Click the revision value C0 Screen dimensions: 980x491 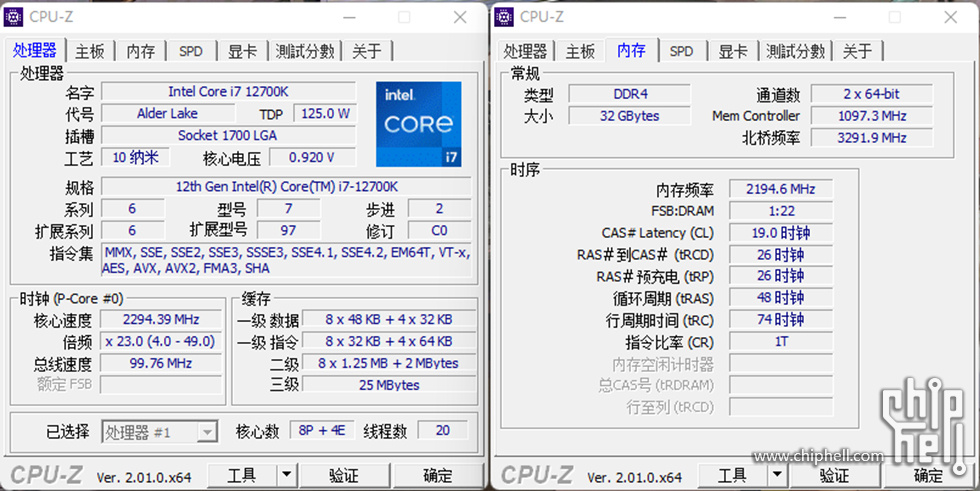(439, 231)
